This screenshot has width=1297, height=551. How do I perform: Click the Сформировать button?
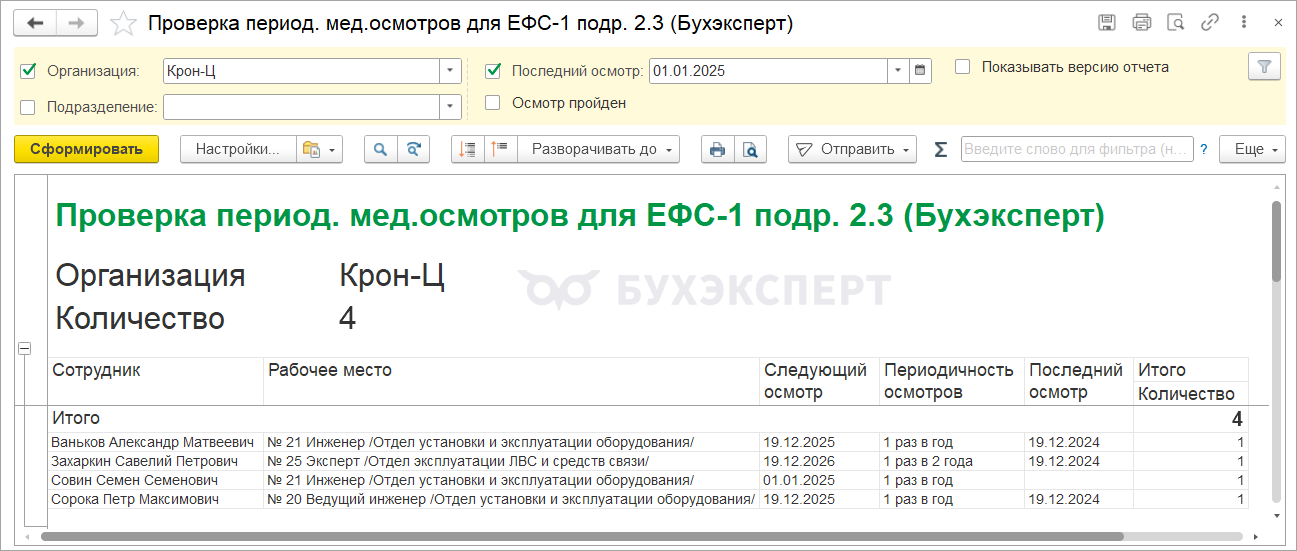tap(87, 149)
